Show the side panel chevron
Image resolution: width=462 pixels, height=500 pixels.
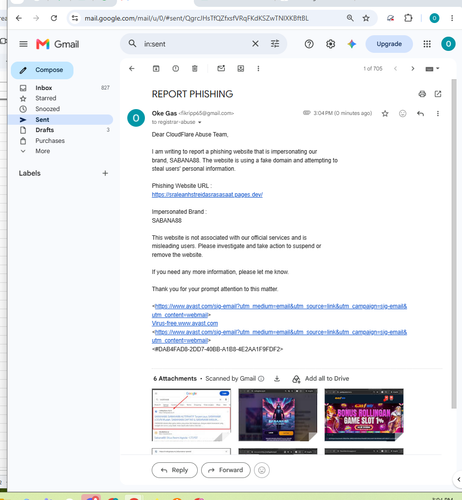pyautogui.click(x=459, y=480)
